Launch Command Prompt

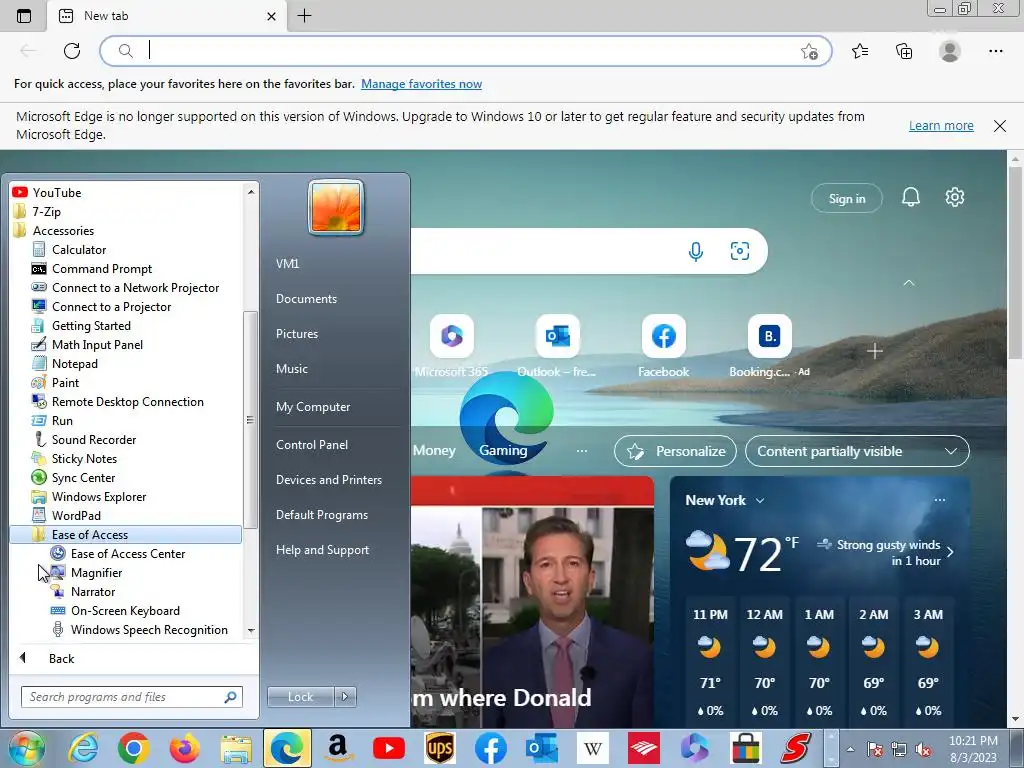[x=102, y=268]
